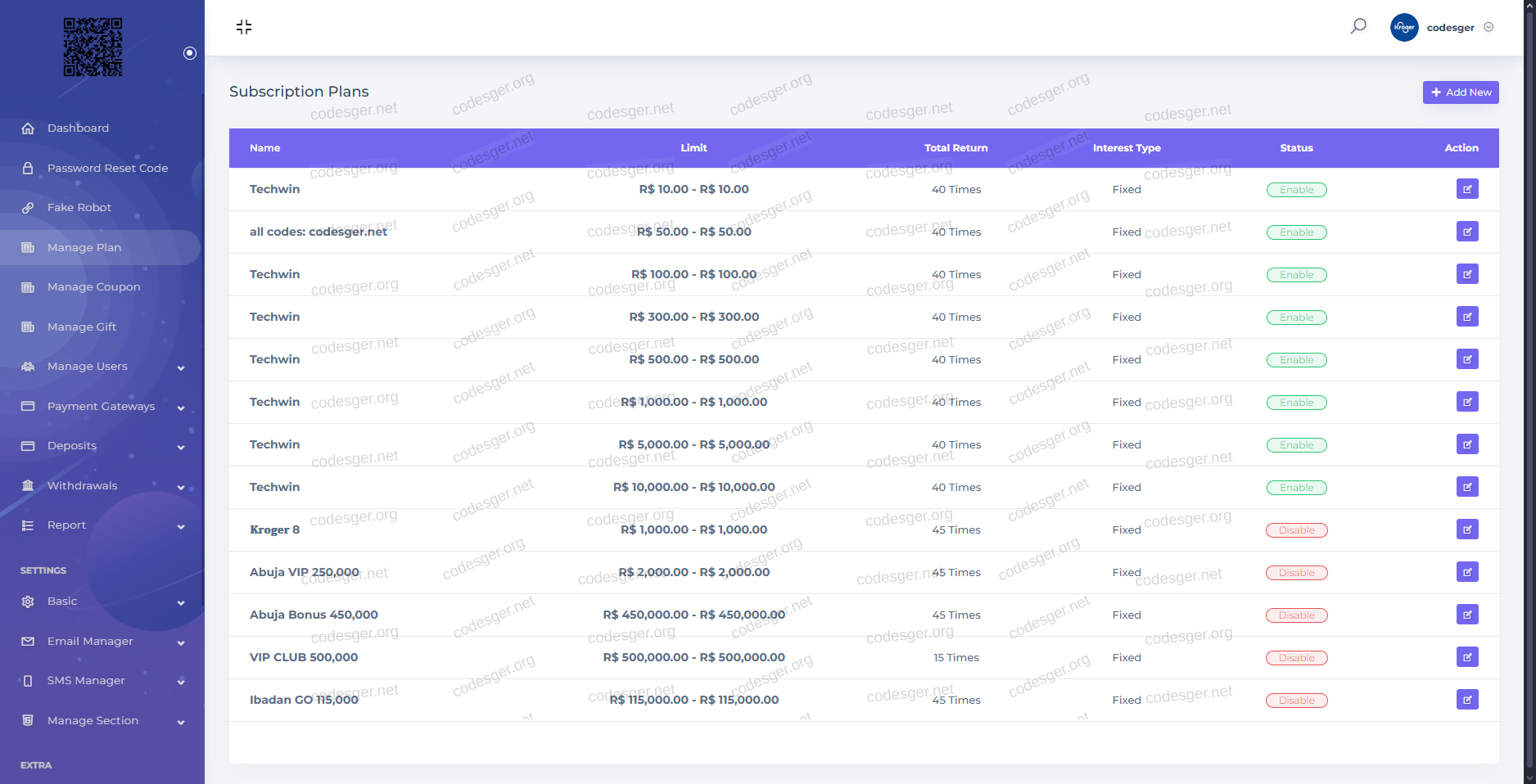Screen dimensions: 1536x784
Task: Click the exit fullscreen icon in header
Action: click(x=244, y=27)
